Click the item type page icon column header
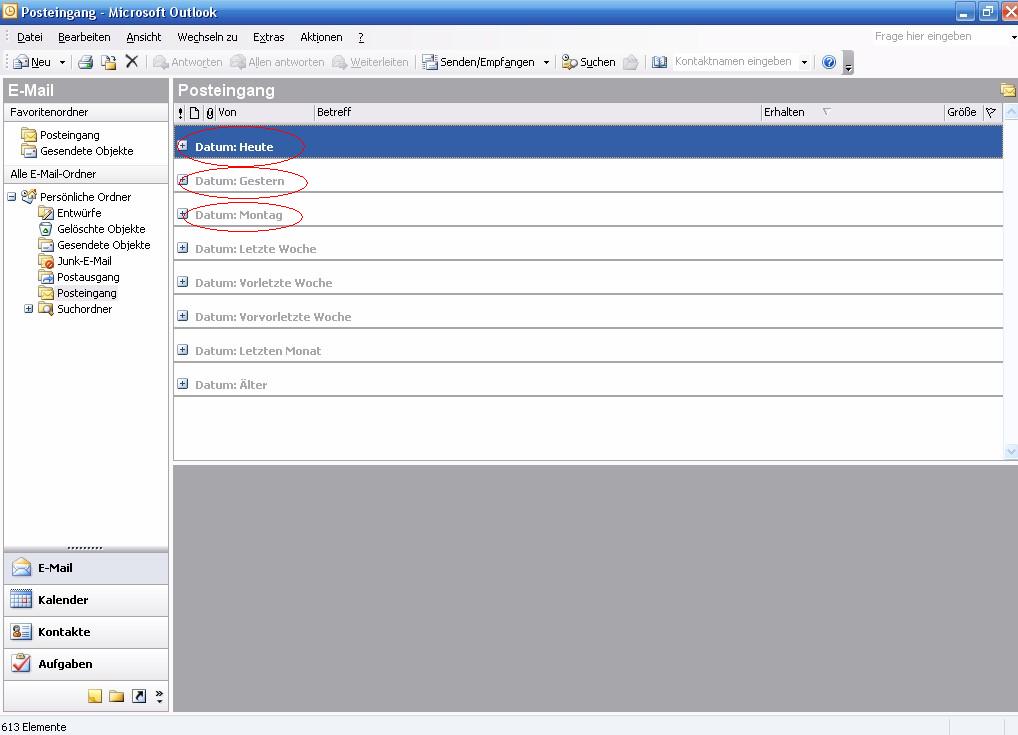Viewport: 1018px width, 735px height. [x=194, y=113]
